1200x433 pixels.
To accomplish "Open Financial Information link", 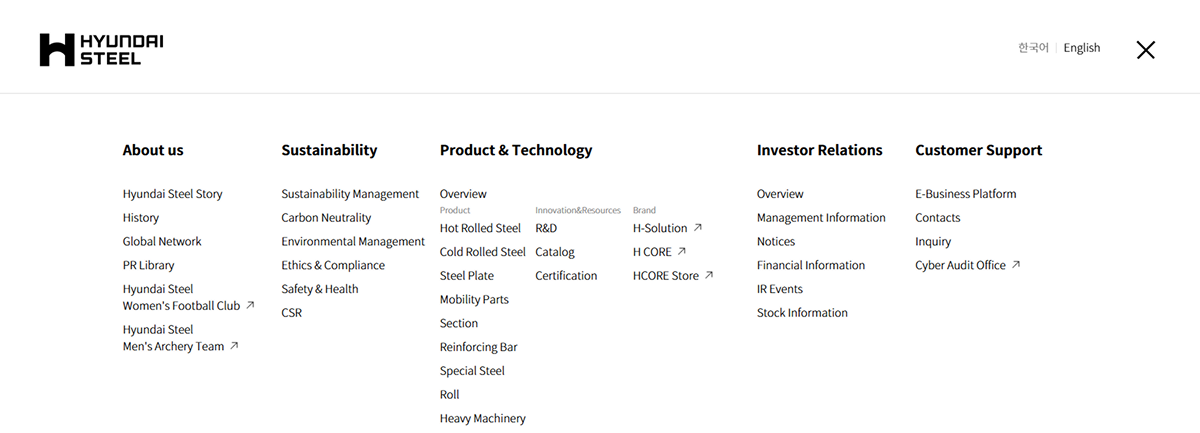I will coord(811,266).
